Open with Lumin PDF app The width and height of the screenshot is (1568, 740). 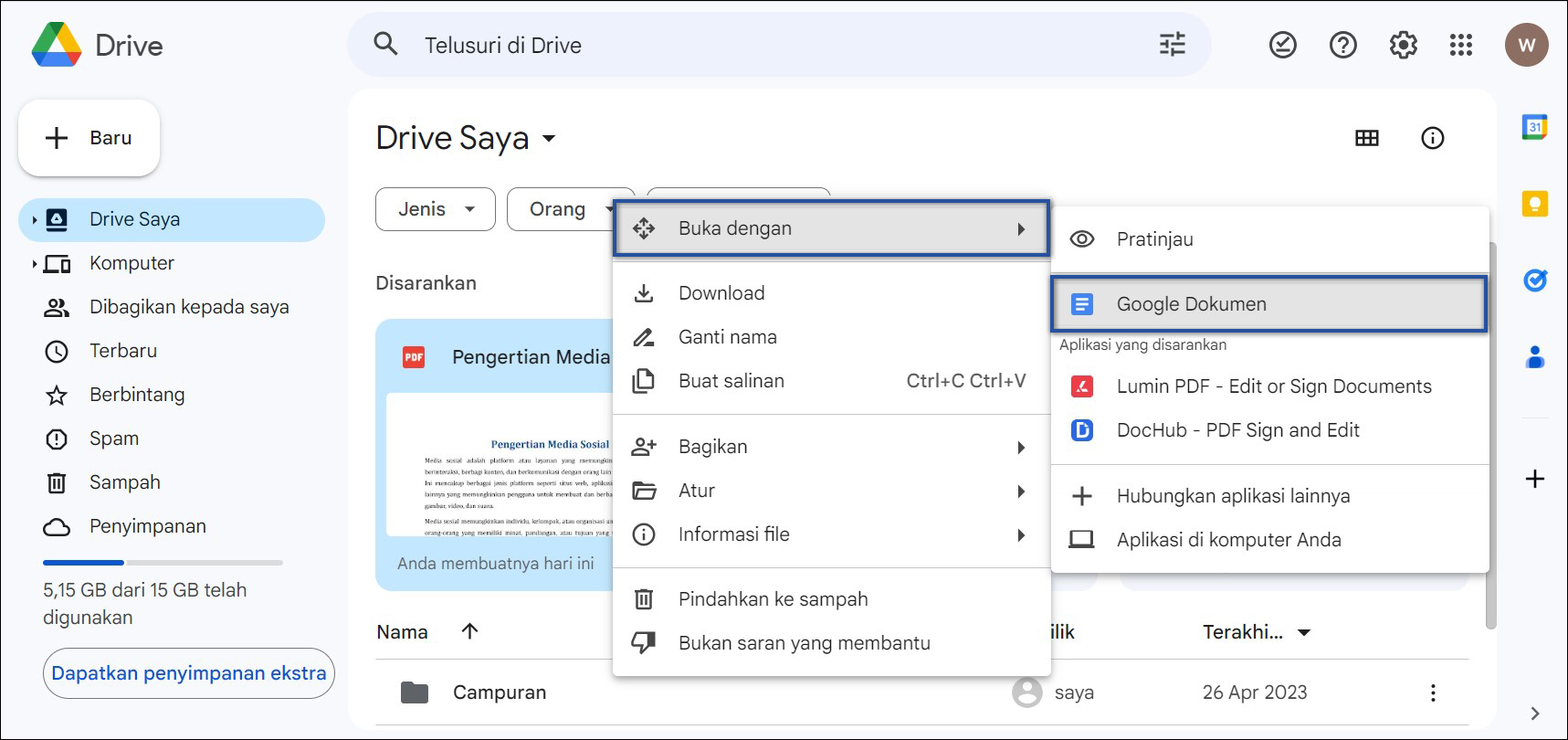tap(1269, 386)
